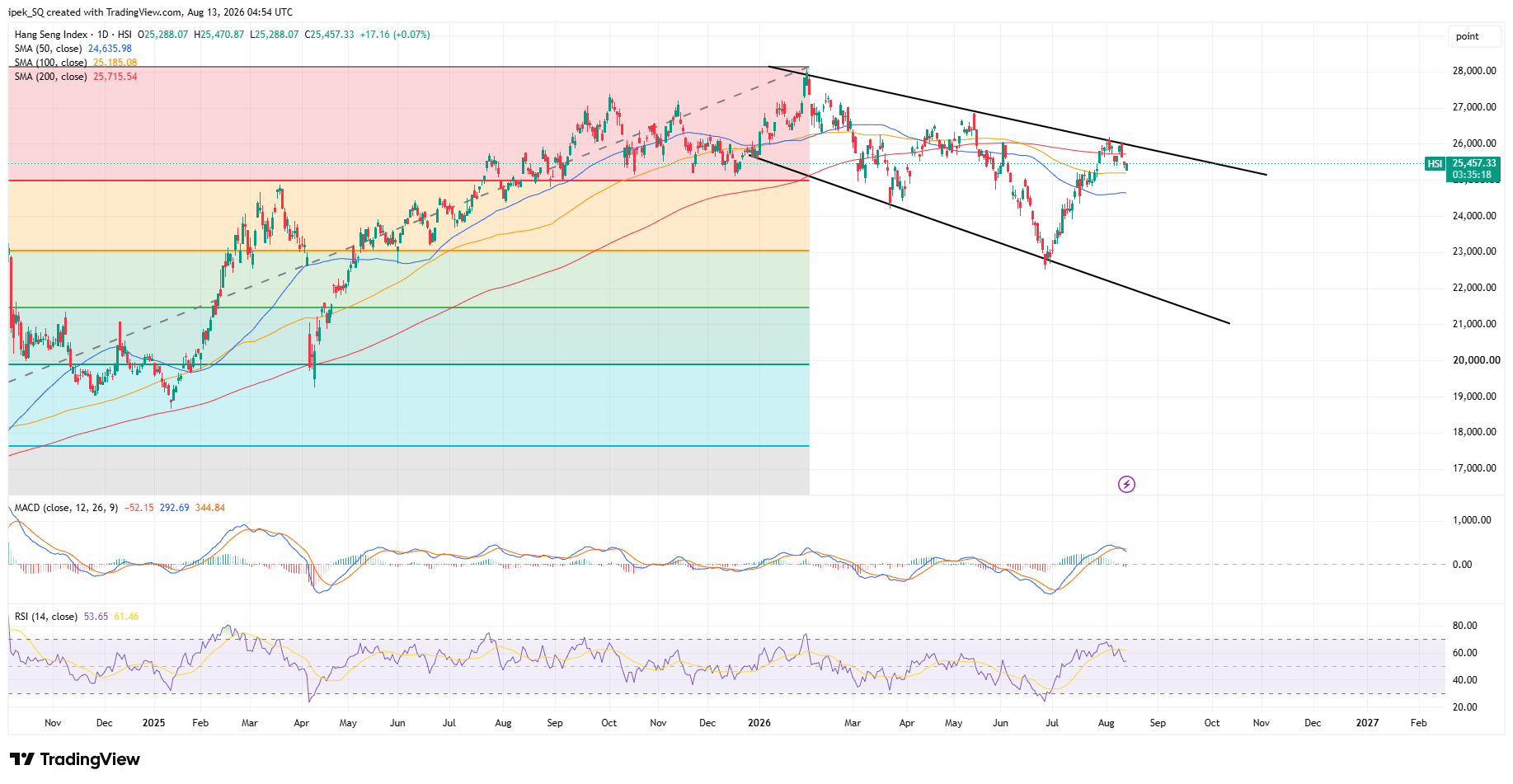Click the MACD signal value 344.84
1513x784 pixels.
pyautogui.click(x=210, y=508)
